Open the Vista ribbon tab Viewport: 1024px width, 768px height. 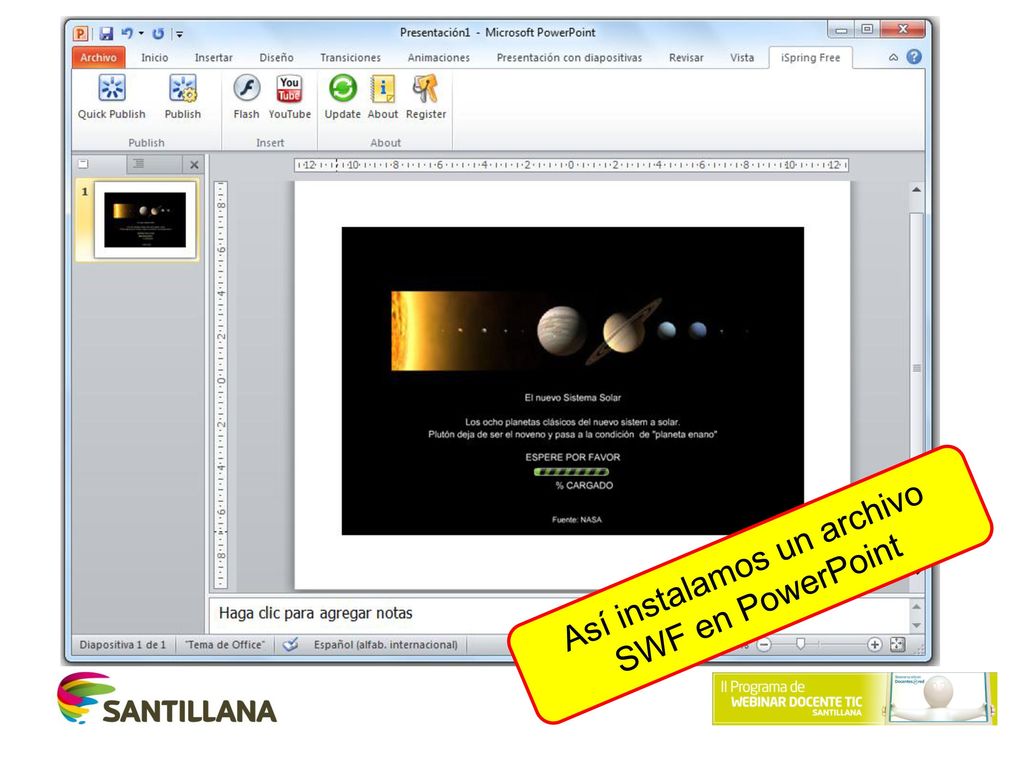pos(742,57)
